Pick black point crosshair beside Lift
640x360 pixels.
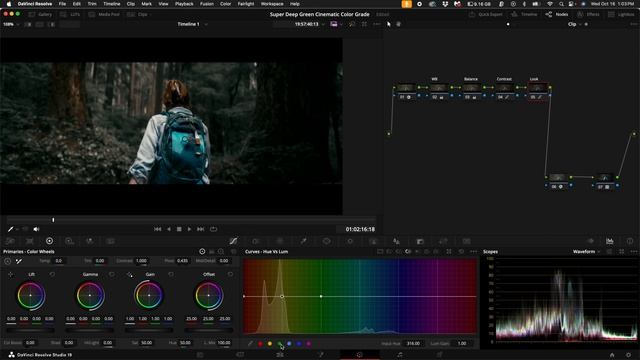coord(10,274)
